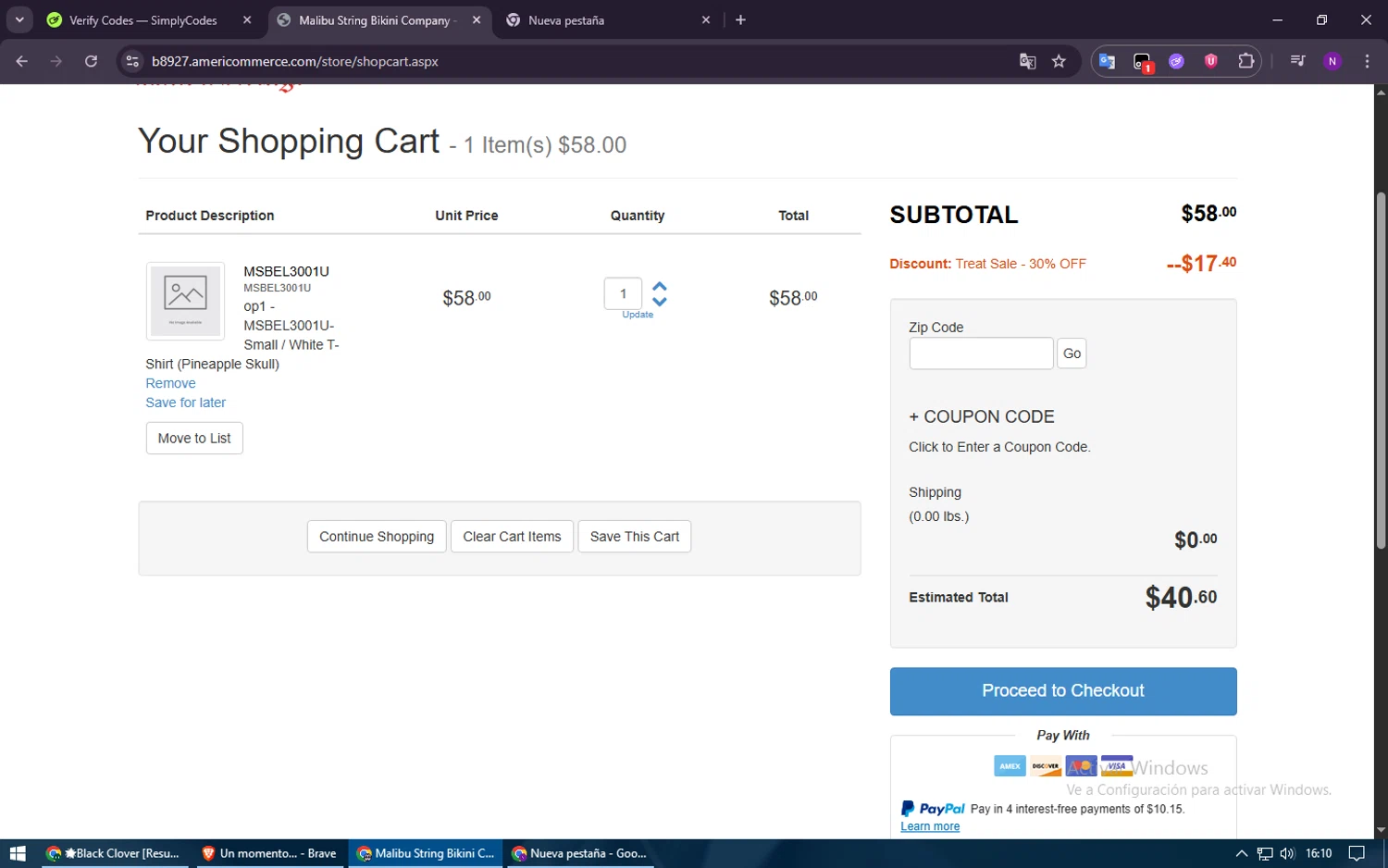Click the page vertical scrollbar
This screenshot has height=868, width=1388.
click(x=1381, y=370)
